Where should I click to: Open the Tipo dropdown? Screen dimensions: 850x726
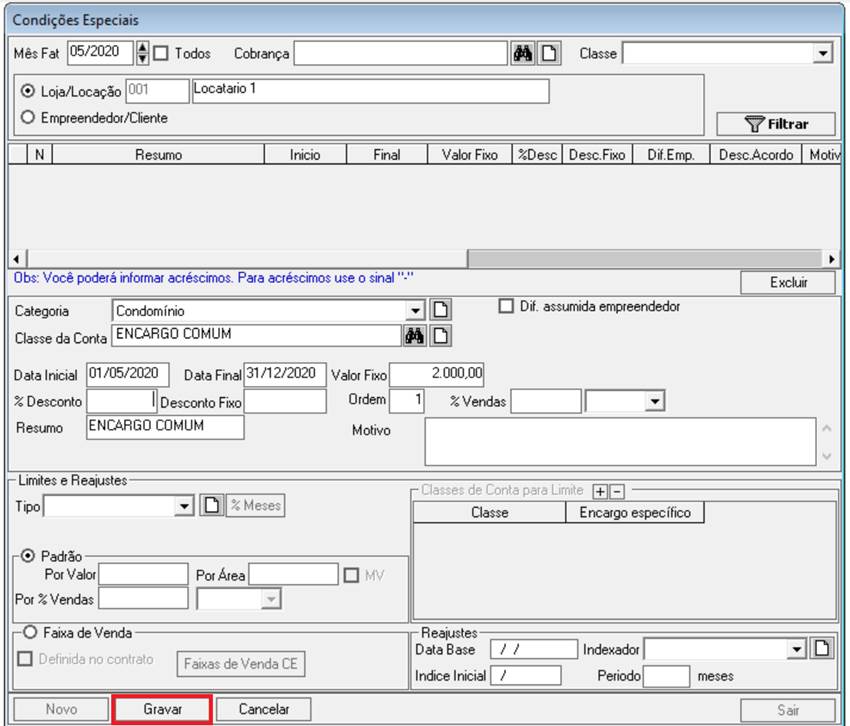tap(184, 506)
